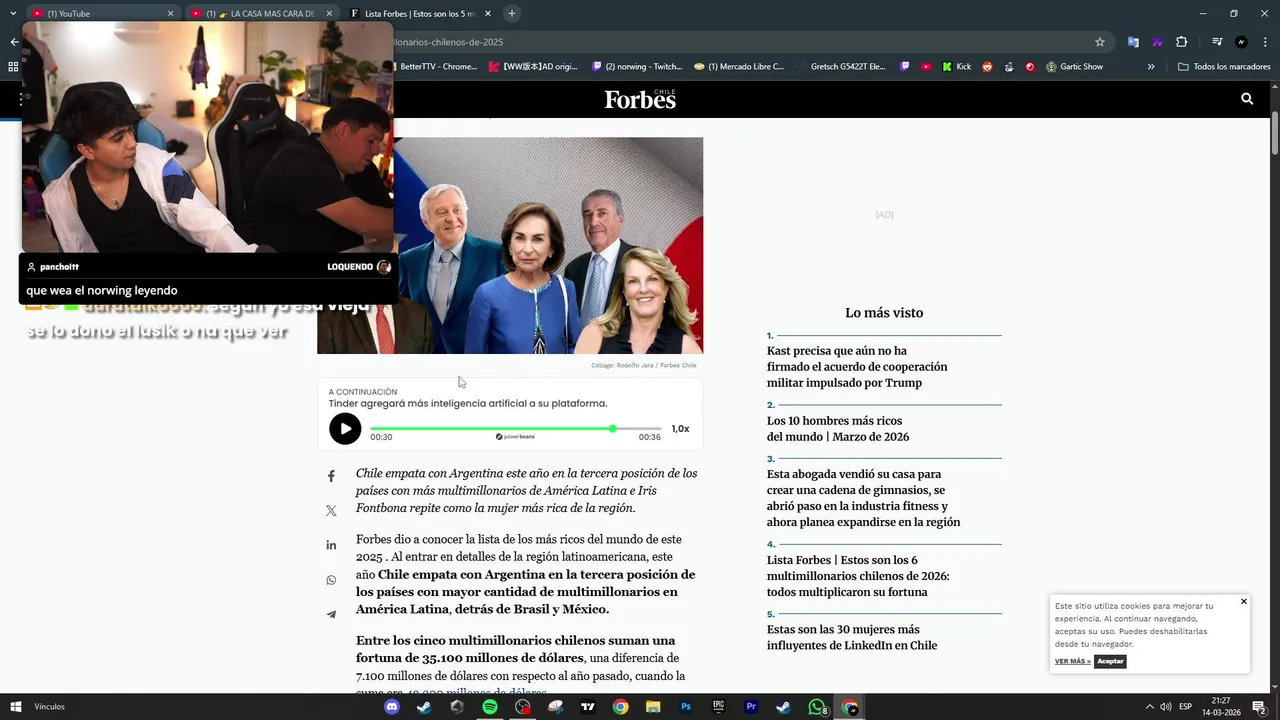1280x720 pixels.
Task: Open 6 multimillonarios chilenos de 2026 article
Action: 858,576
